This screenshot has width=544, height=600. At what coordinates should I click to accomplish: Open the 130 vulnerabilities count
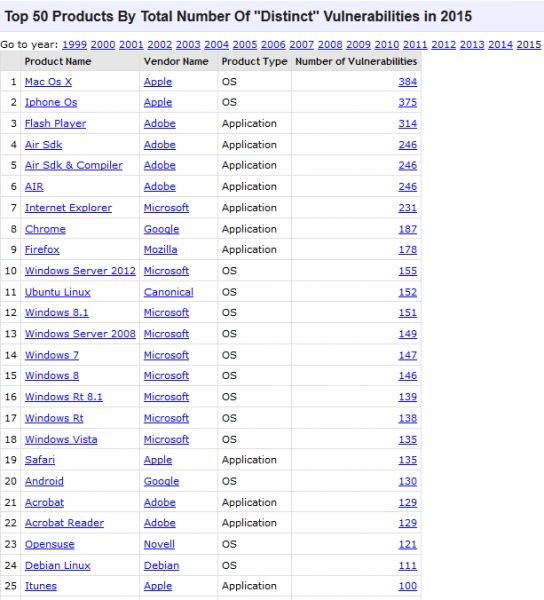click(x=408, y=481)
